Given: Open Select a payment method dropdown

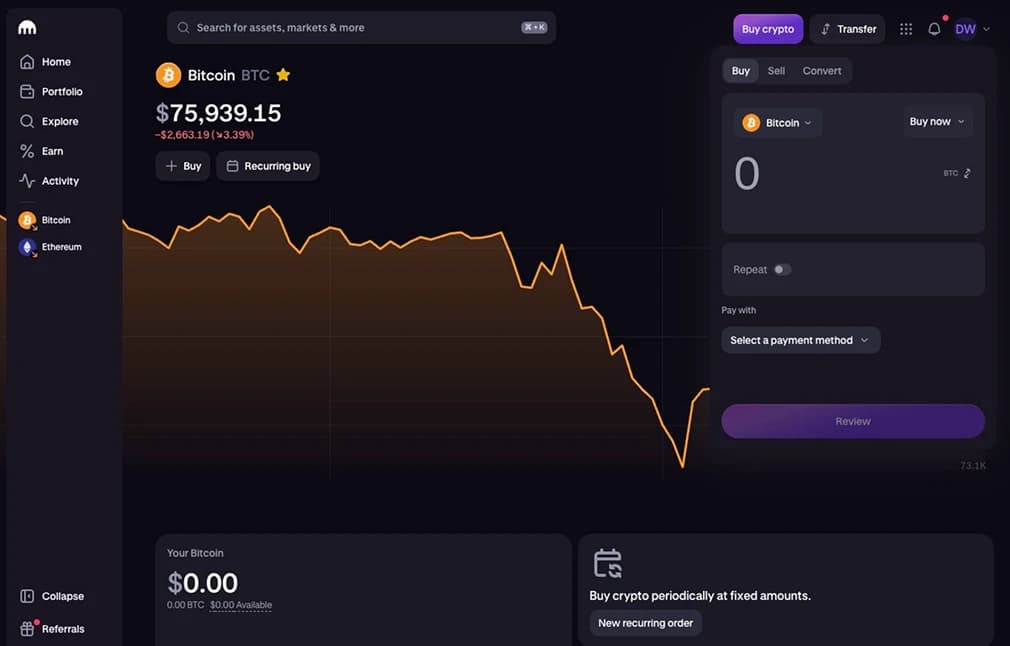Looking at the screenshot, I should point(800,340).
